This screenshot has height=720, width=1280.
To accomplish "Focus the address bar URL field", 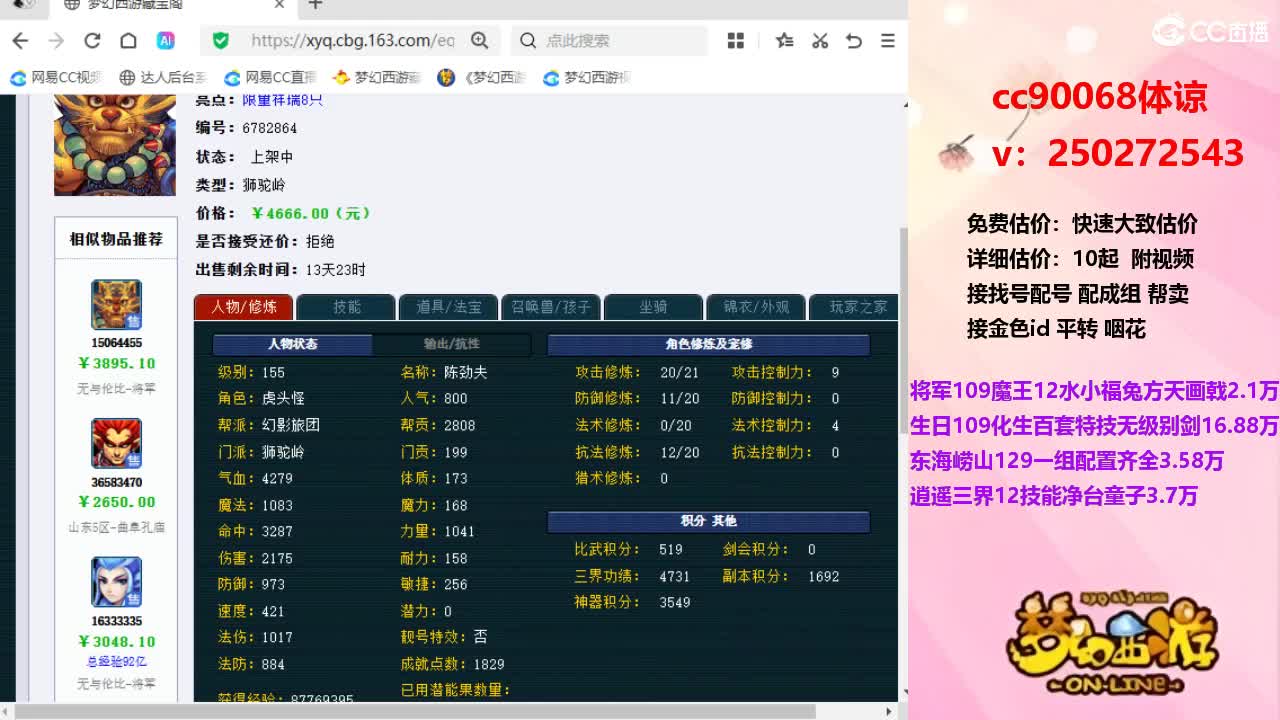I will coord(352,41).
